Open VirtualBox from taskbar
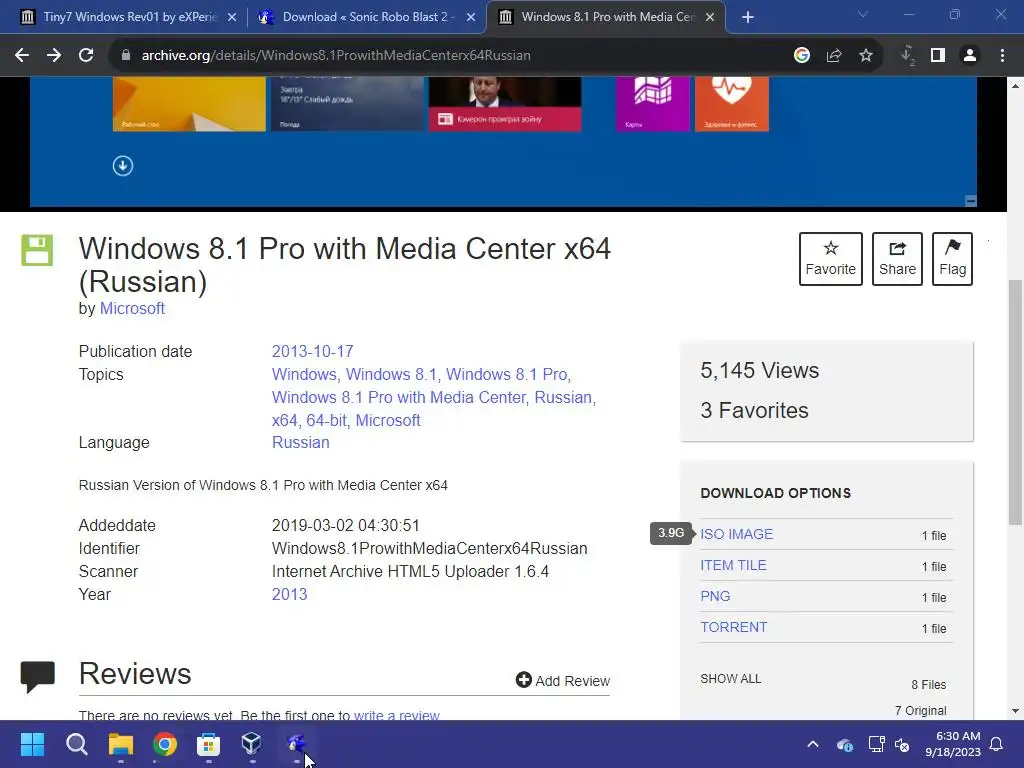 coord(252,744)
